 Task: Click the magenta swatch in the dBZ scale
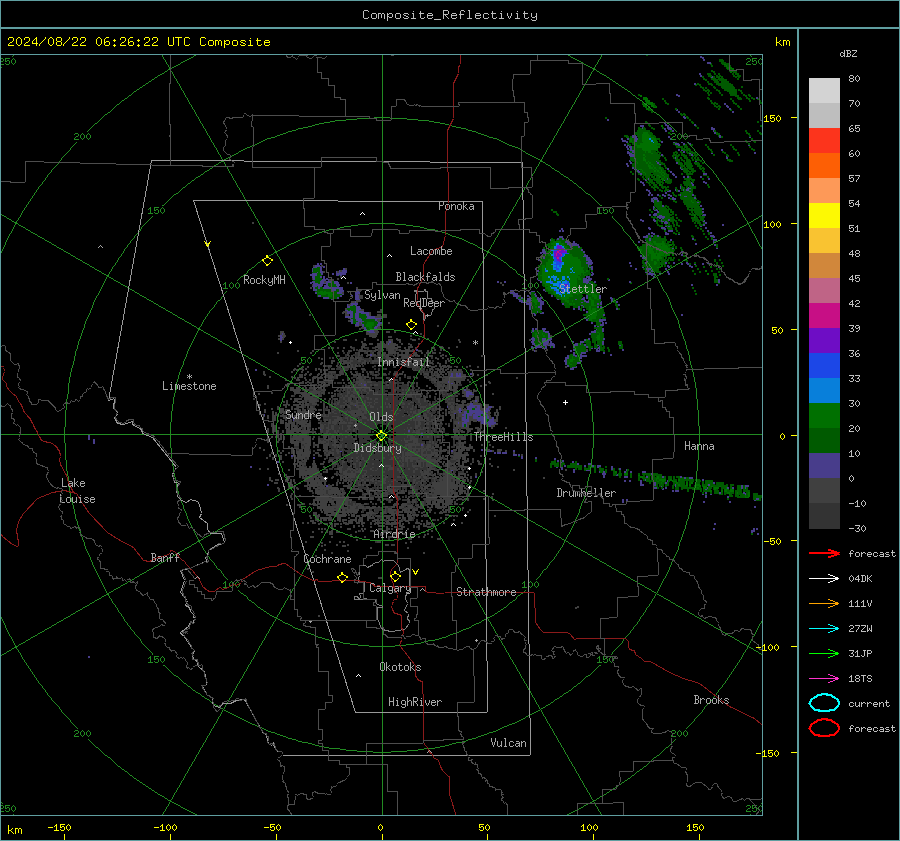(824, 316)
